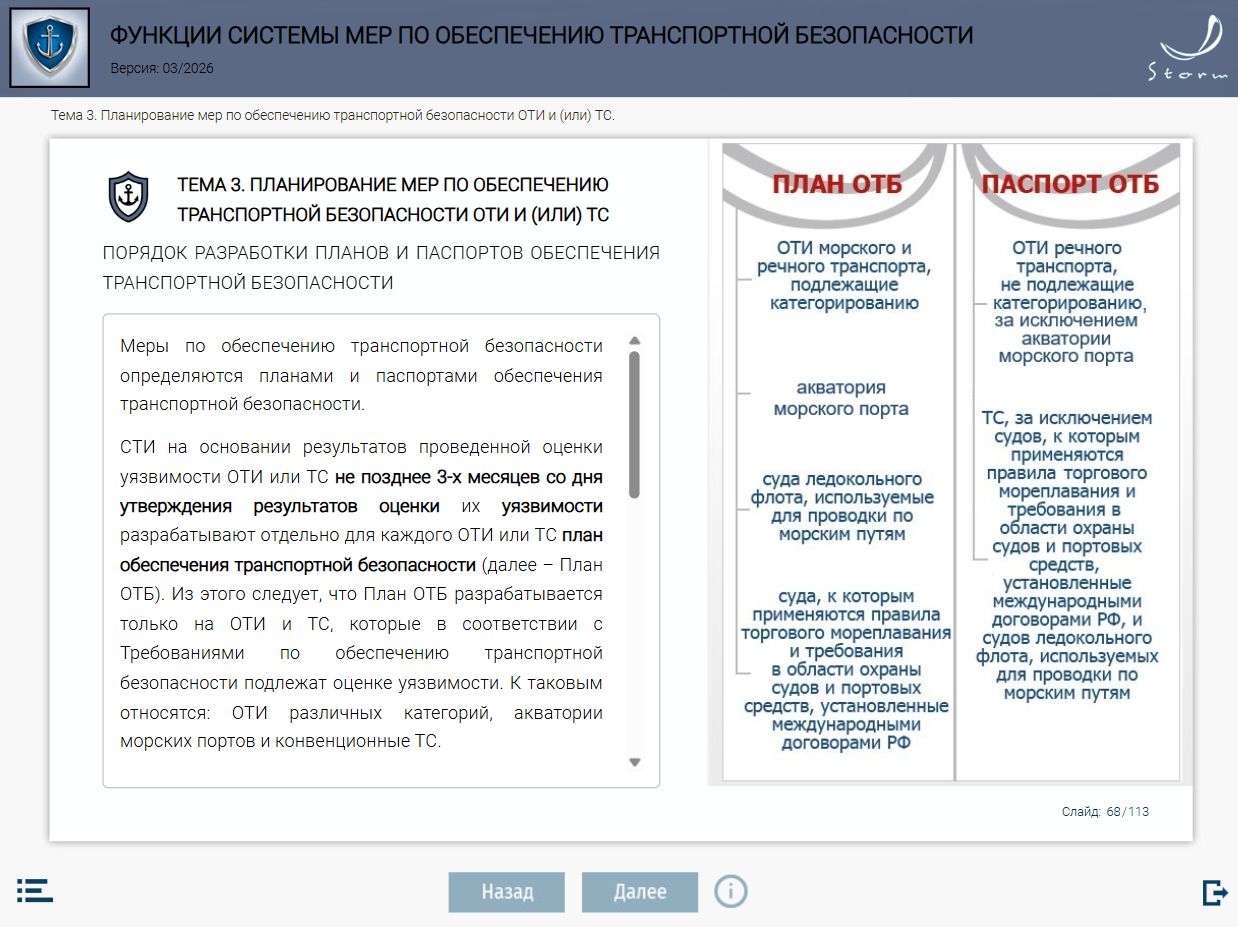Click the course title in the header
This screenshot has width=1238, height=927.
click(x=541, y=36)
